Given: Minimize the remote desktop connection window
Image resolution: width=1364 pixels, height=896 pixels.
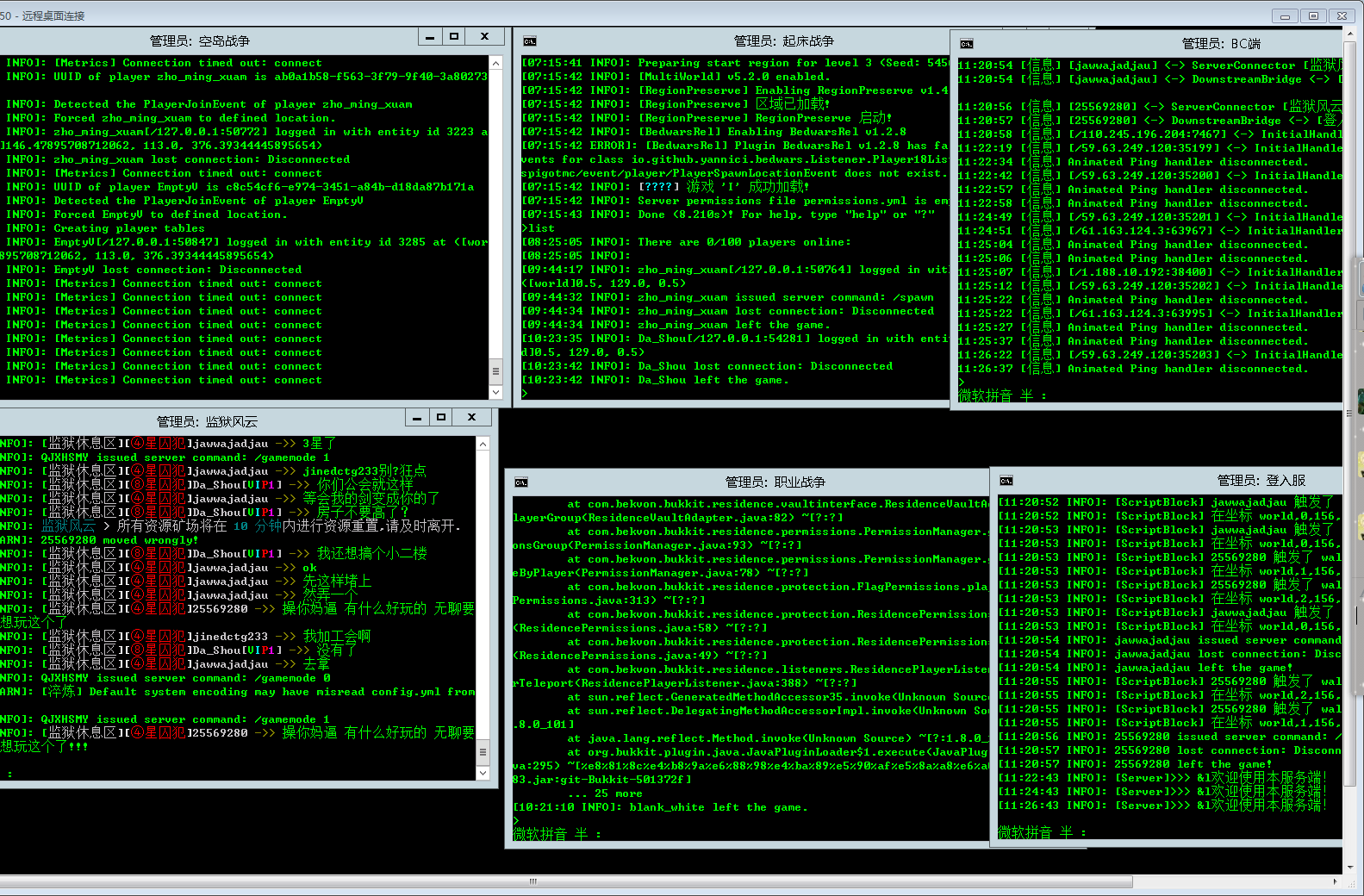Looking at the screenshot, I should coord(1285,16).
